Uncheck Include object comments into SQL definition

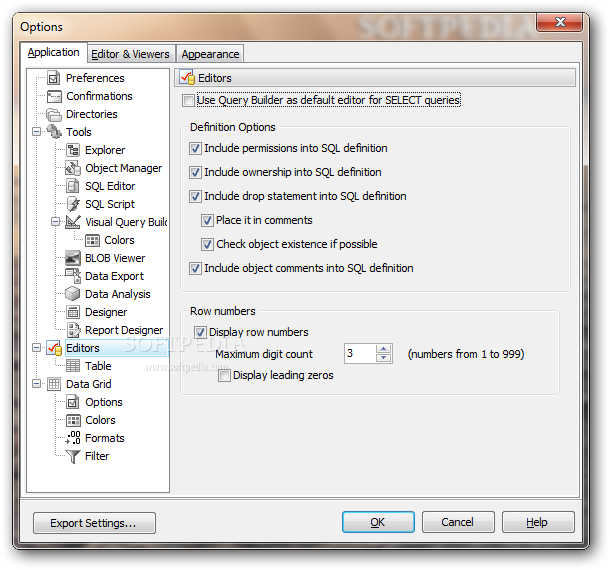[195, 268]
